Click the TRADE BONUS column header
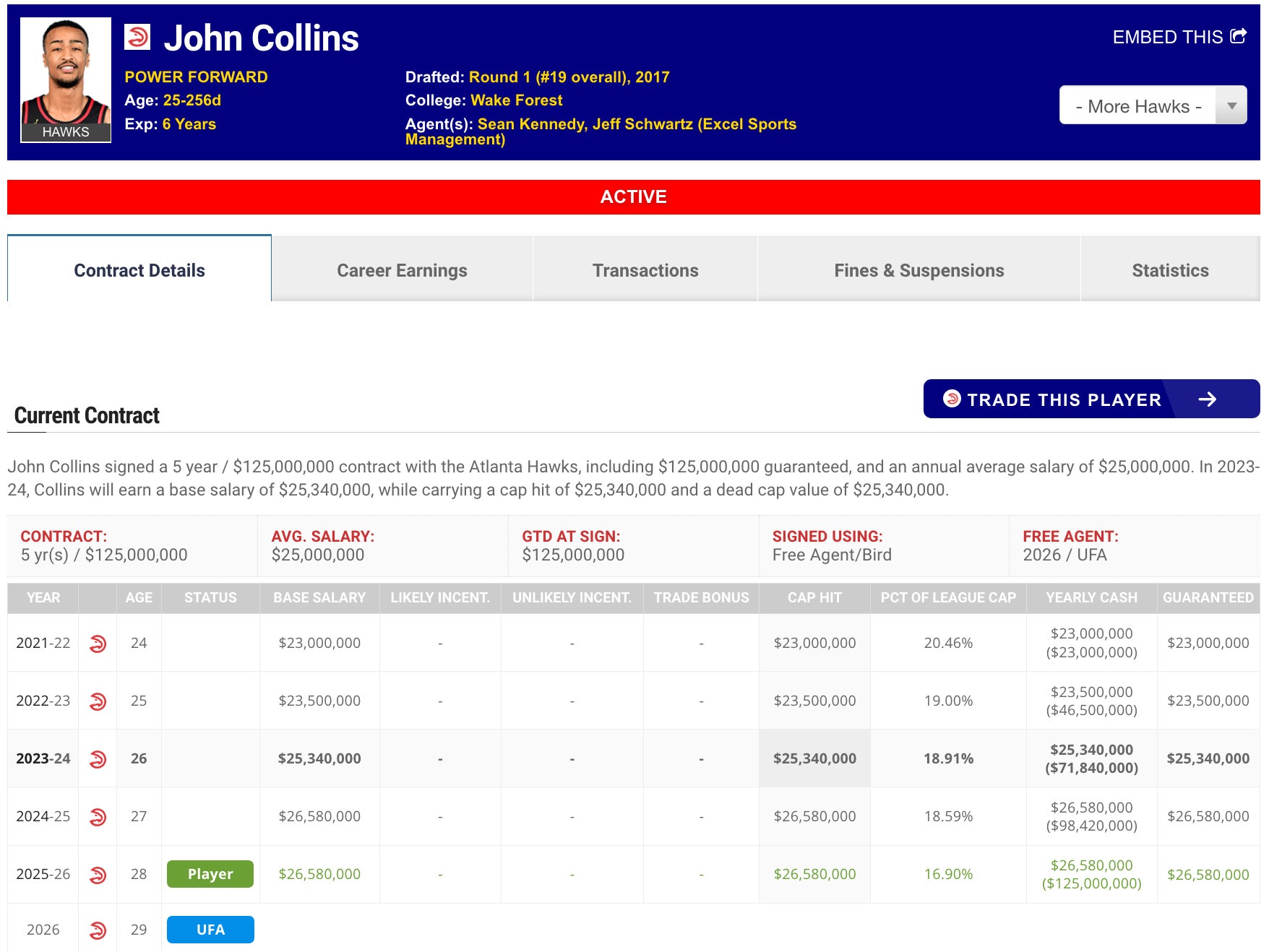The width and height of the screenshot is (1269, 952). point(701,597)
